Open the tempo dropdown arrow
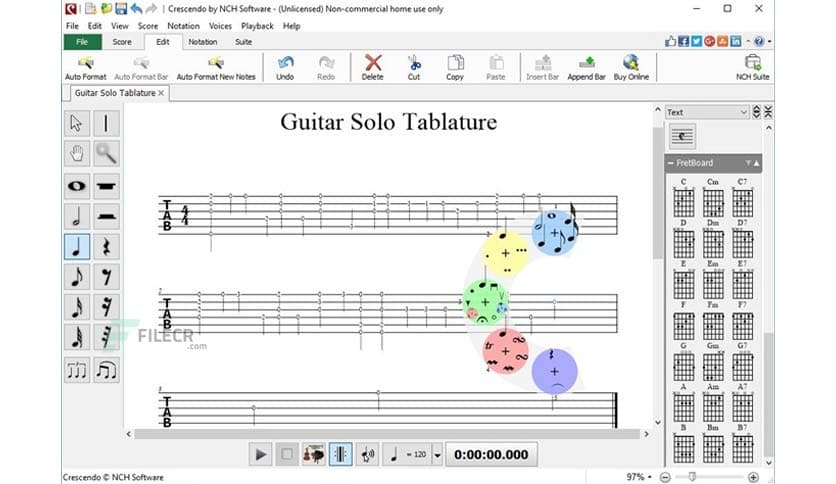Image resolution: width=836 pixels, height=484 pixels. (437, 455)
